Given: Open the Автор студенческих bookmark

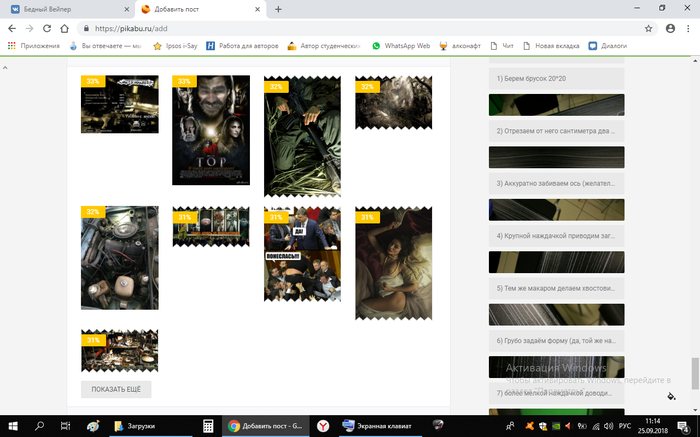Looking at the screenshot, I should point(324,46).
